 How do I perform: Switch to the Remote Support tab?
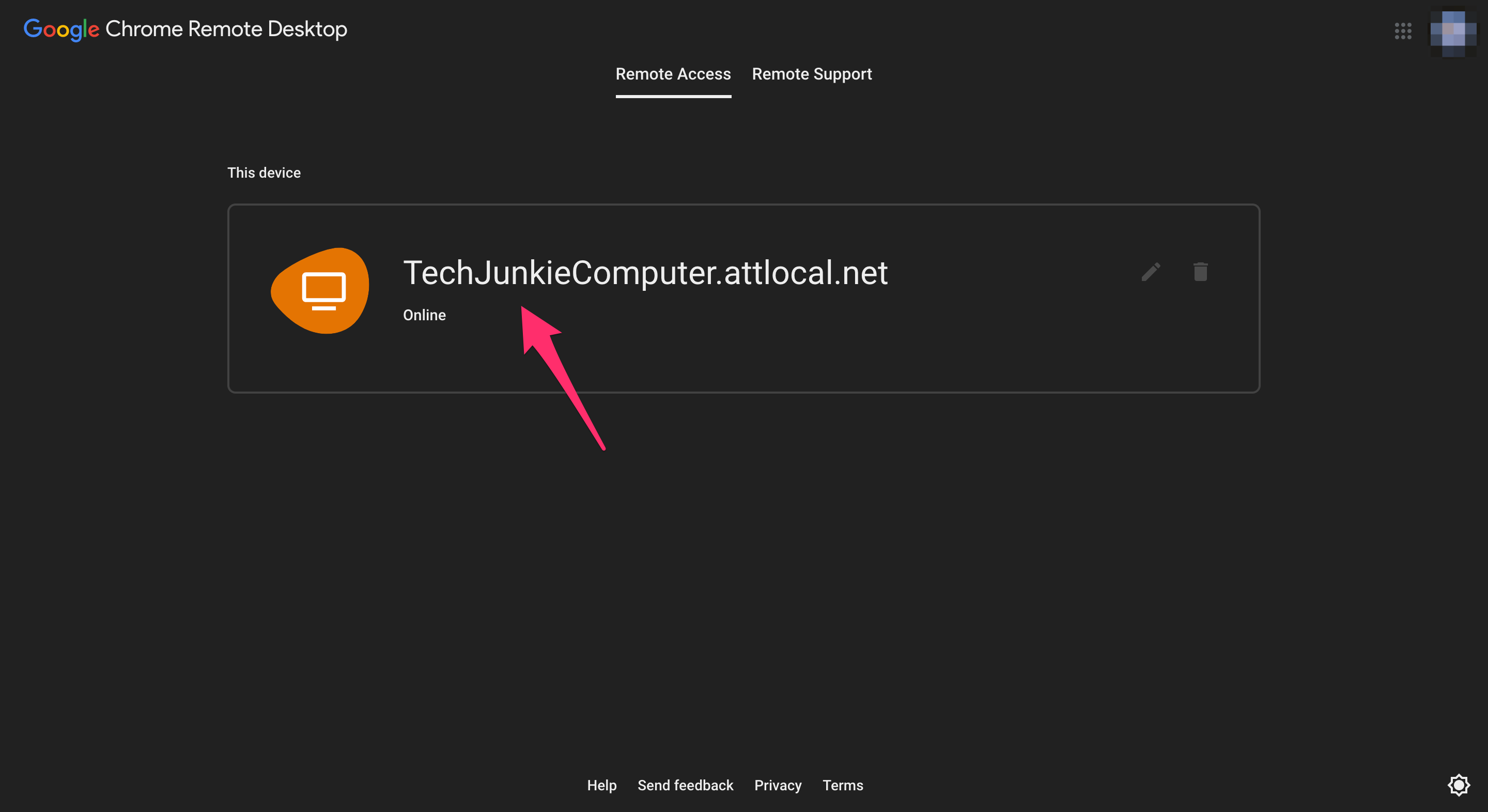tap(812, 74)
